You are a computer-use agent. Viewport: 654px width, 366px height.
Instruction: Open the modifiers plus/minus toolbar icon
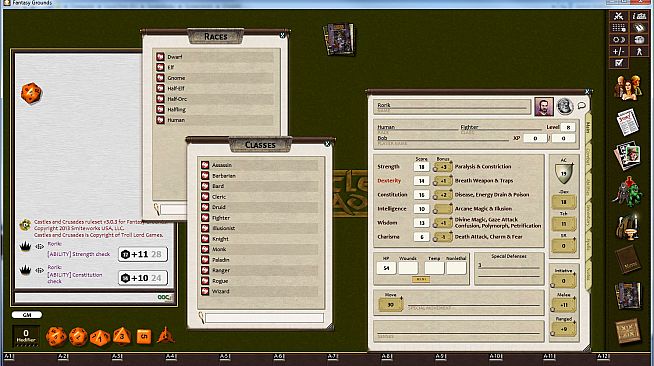[x=619, y=51]
